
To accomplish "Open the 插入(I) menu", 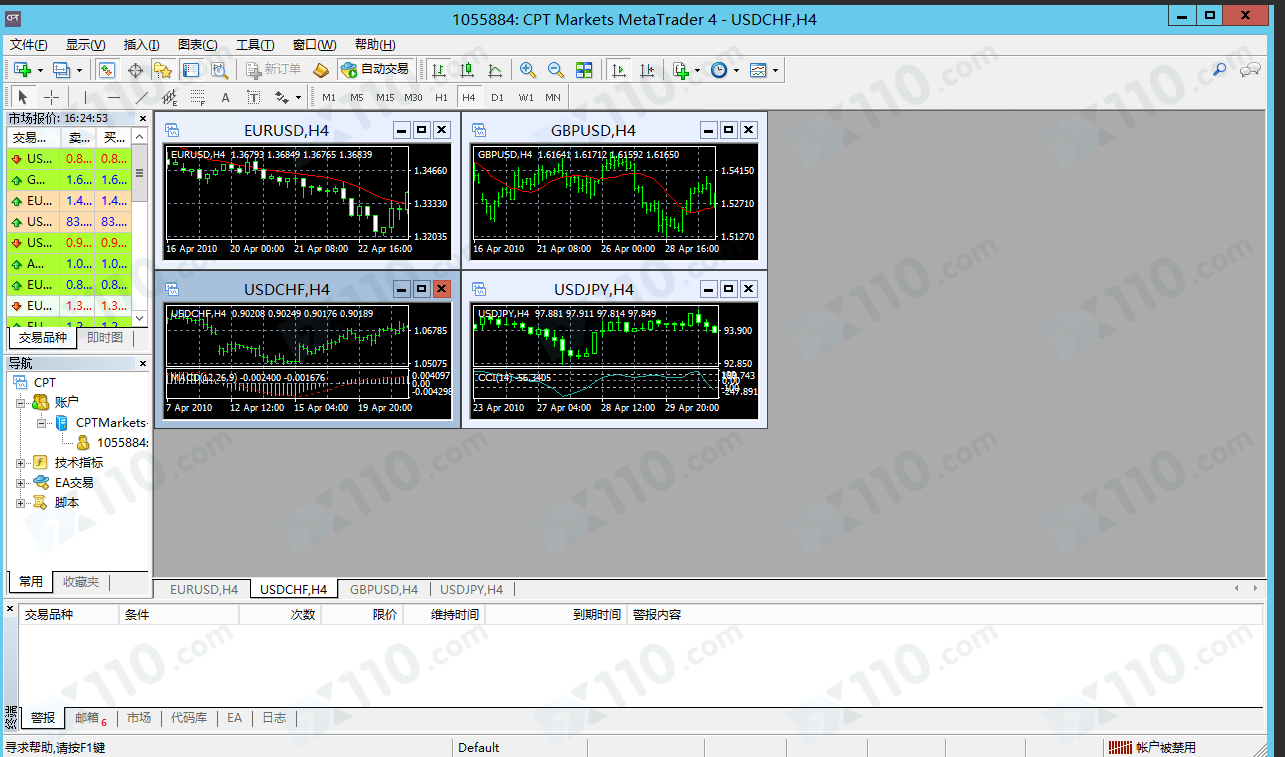I will (141, 45).
